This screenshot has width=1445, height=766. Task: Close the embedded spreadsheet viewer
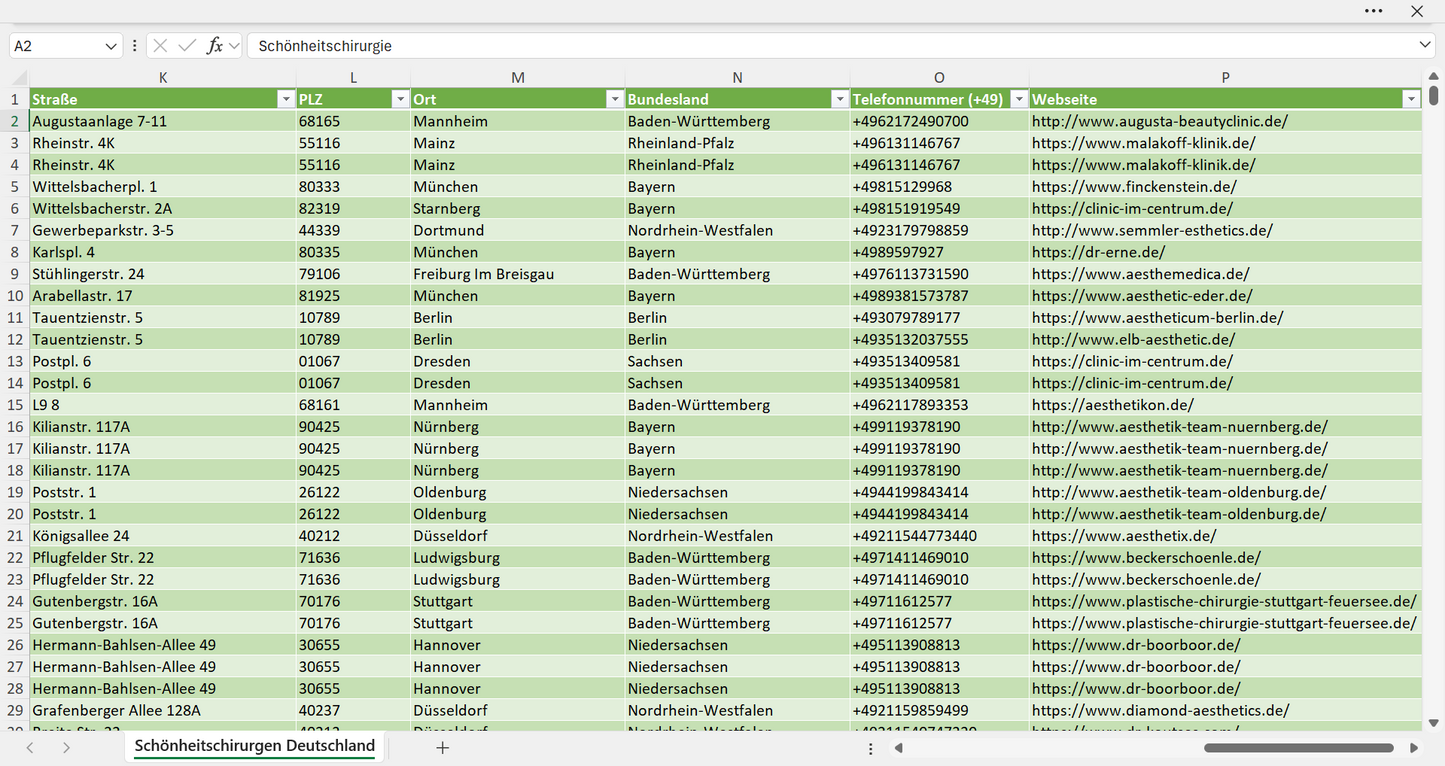coord(1417,11)
